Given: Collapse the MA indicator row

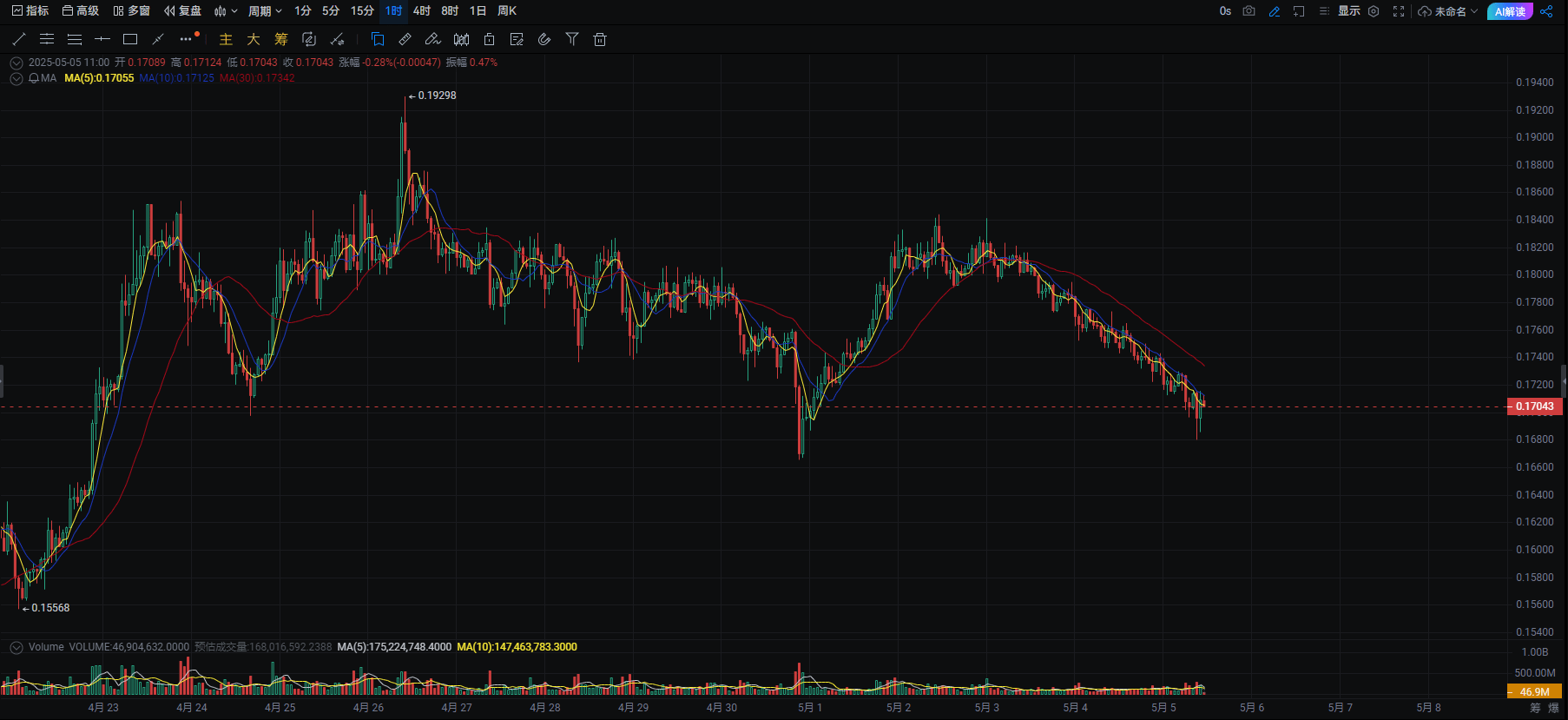Looking at the screenshot, I should tap(16, 78).
